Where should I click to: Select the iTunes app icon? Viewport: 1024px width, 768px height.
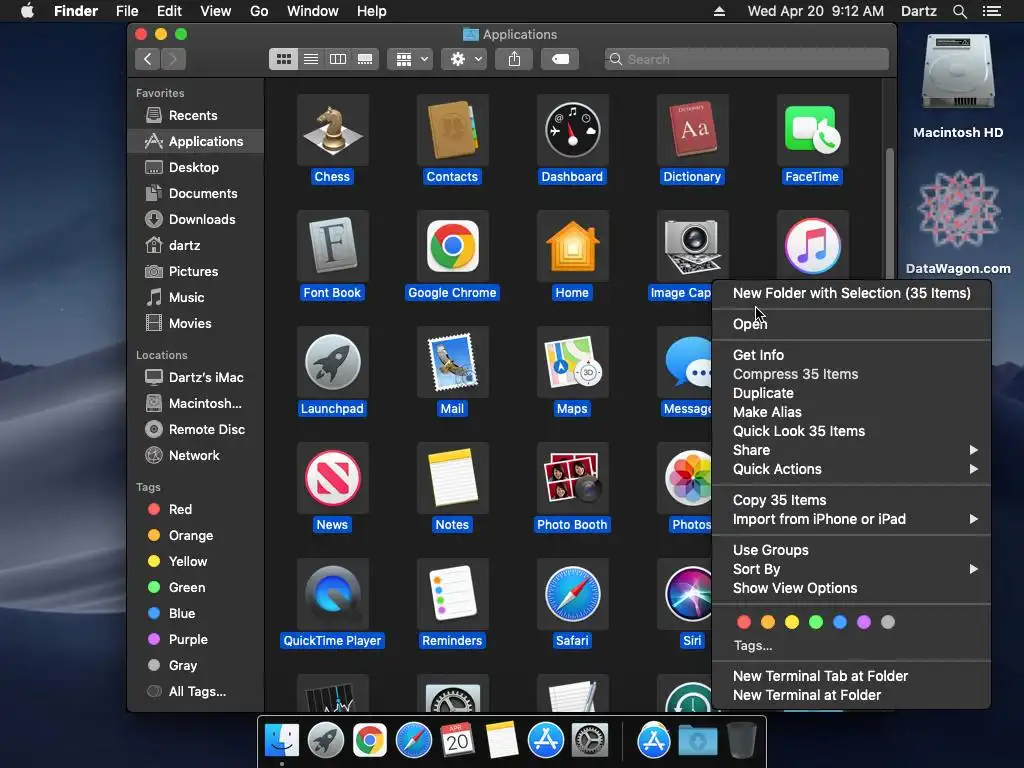point(812,246)
